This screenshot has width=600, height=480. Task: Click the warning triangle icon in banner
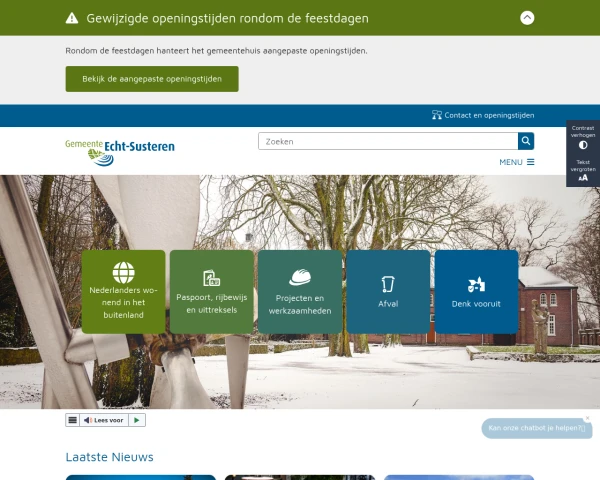tap(72, 18)
